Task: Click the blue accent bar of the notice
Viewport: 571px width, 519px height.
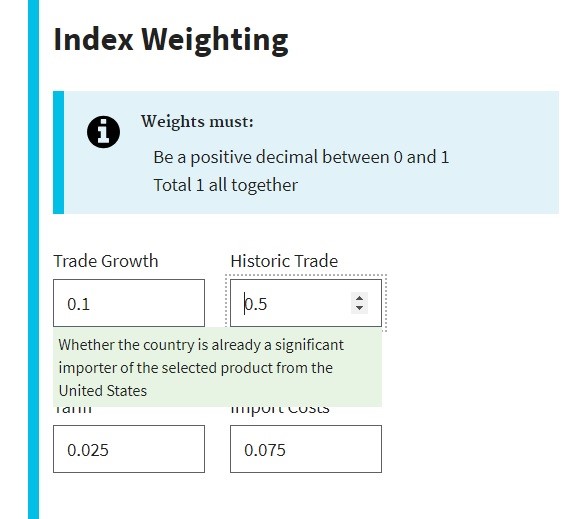Action: click(58, 152)
